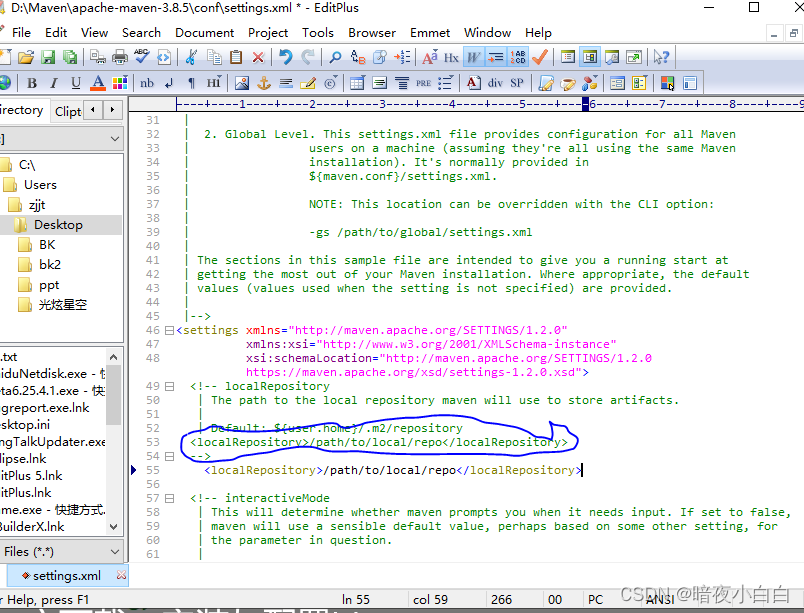This screenshot has height=613, width=804.
Task: Undo the last edit
Action: pos(286,57)
